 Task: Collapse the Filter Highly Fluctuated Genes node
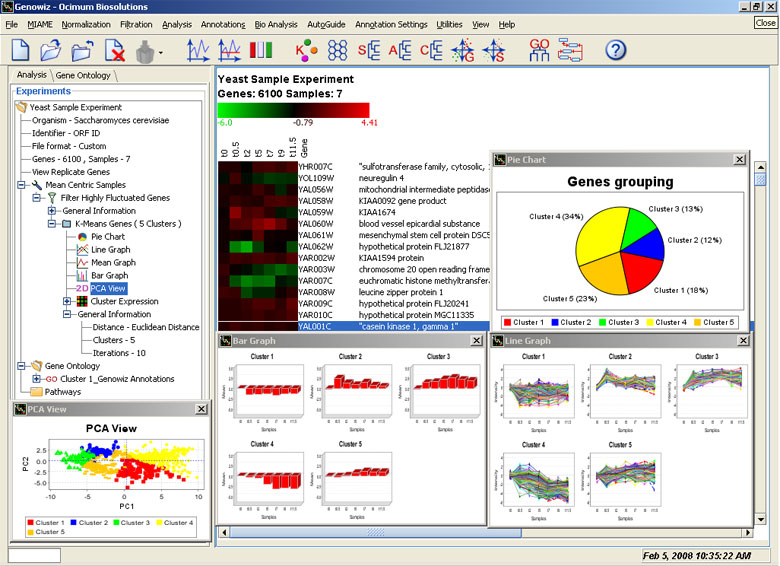[36, 198]
